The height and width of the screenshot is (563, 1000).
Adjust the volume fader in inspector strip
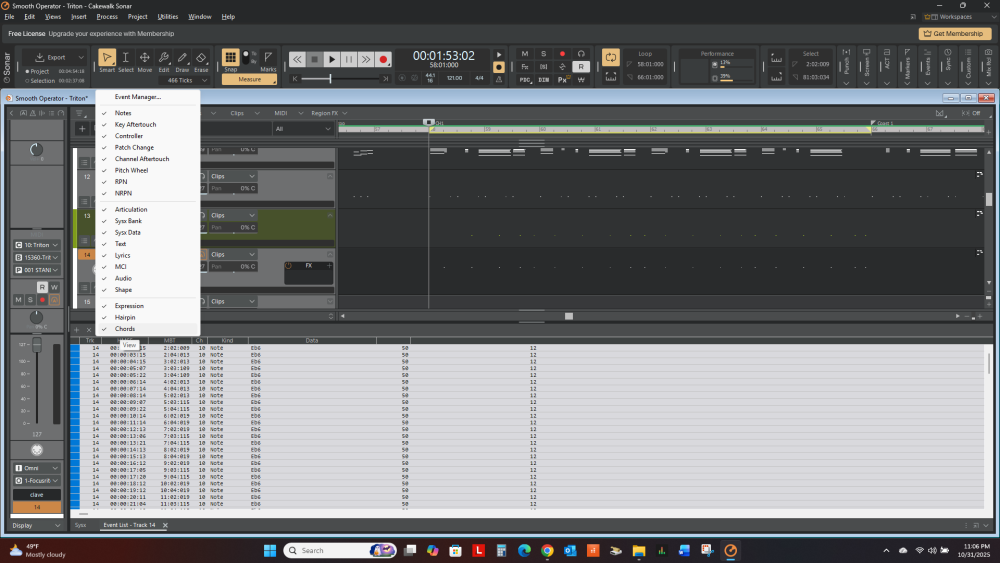(x=37, y=345)
